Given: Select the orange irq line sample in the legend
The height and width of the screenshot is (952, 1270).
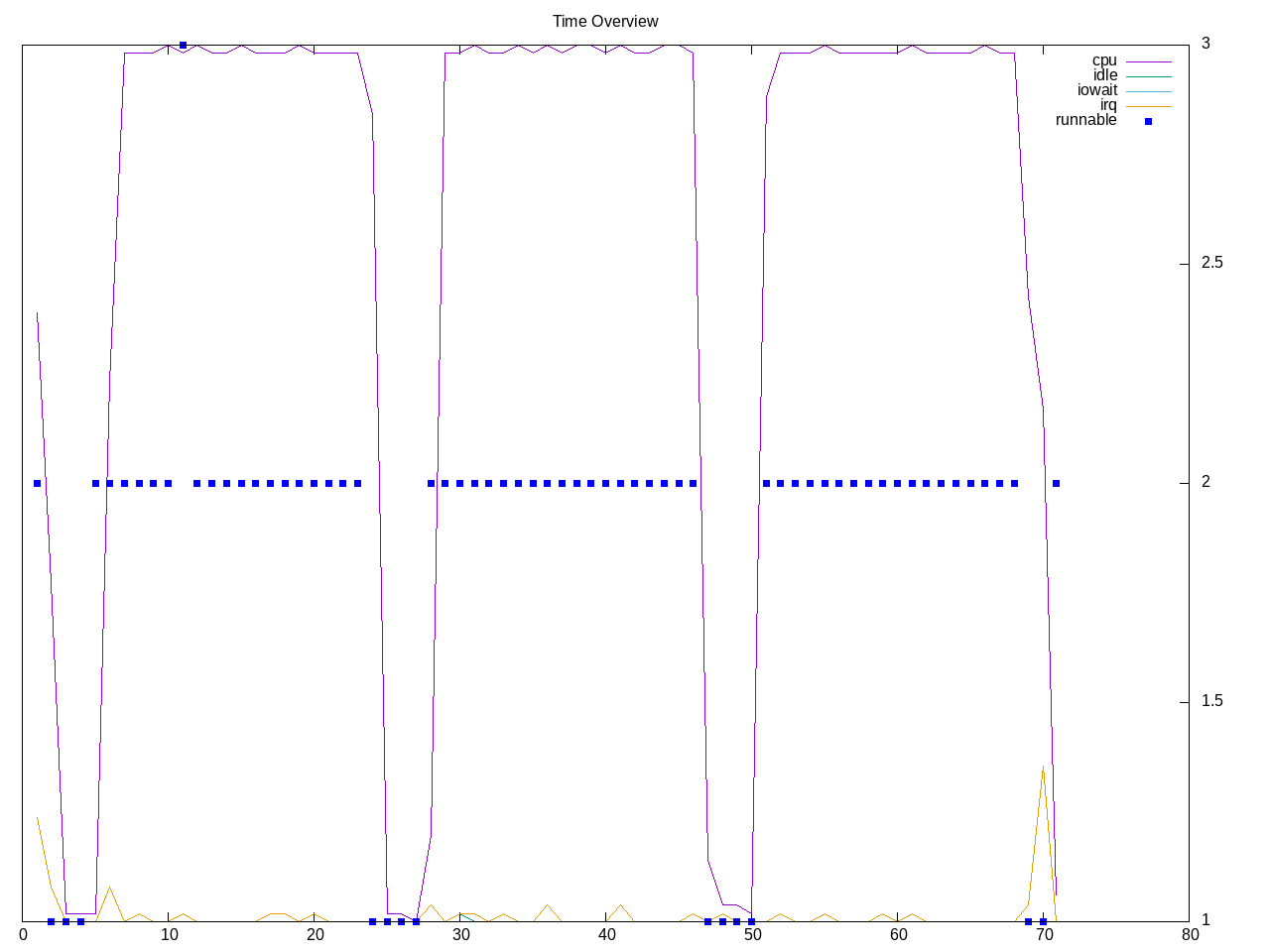Looking at the screenshot, I should click(x=1148, y=106).
